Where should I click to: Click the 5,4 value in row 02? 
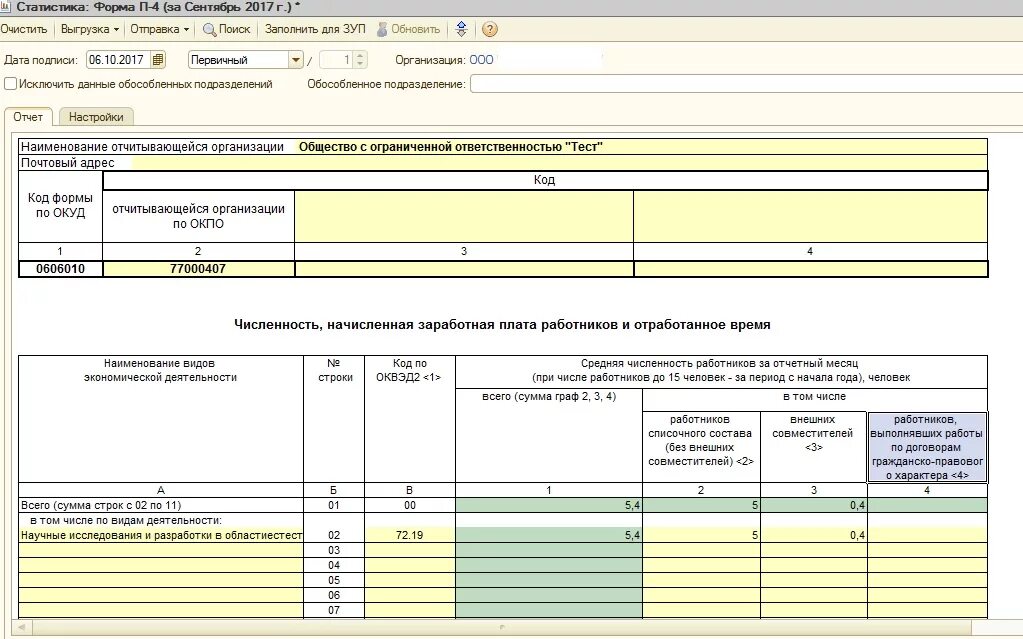(x=549, y=535)
